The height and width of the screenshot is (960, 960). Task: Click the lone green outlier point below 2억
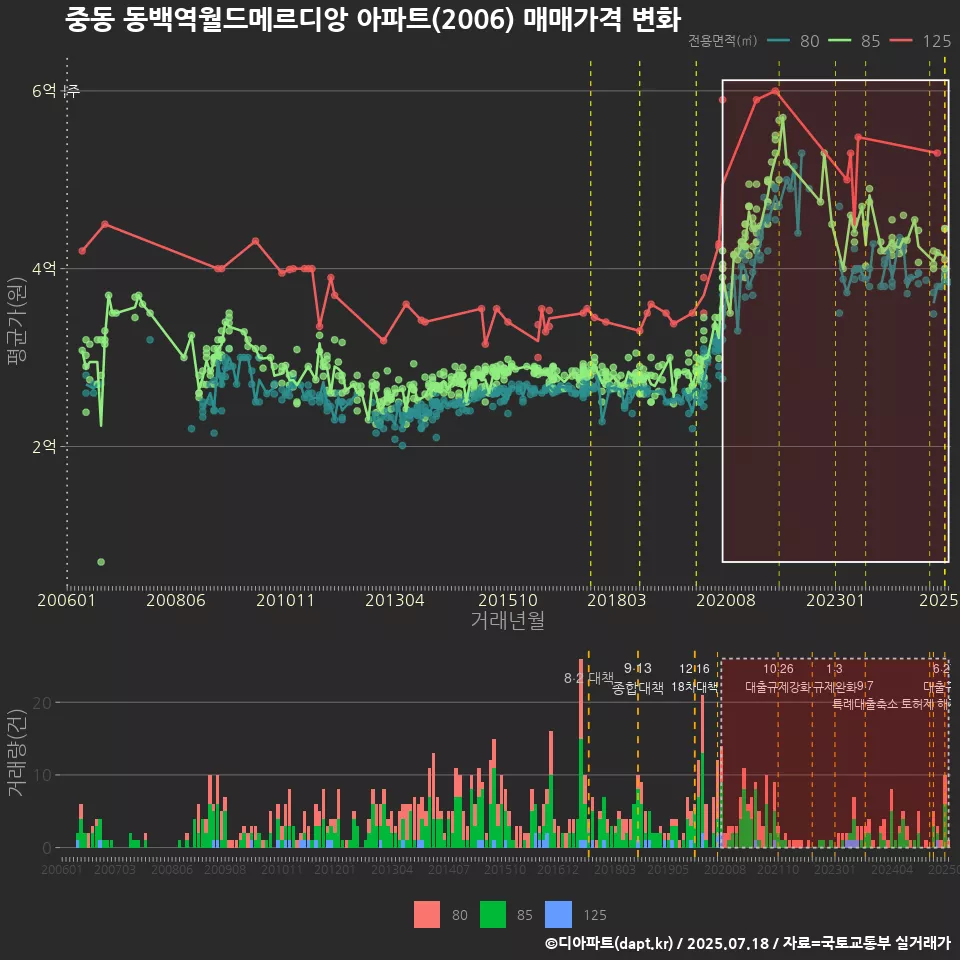coord(101,562)
